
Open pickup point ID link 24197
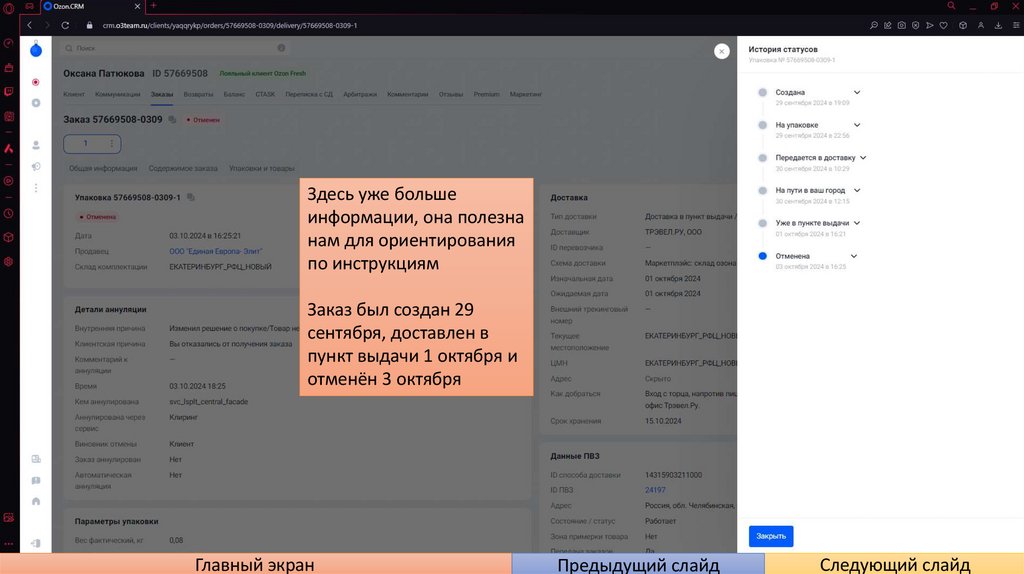coord(655,490)
